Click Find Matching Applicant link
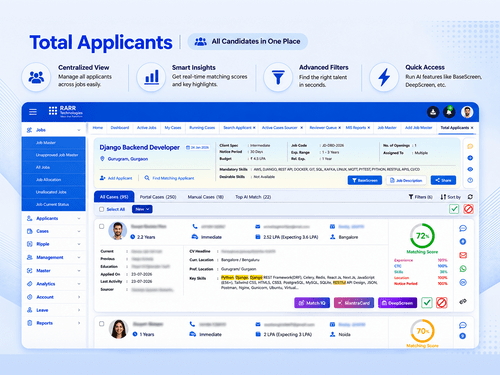Image resolution: width=500 pixels, height=375 pixels. (x=169, y=178)
